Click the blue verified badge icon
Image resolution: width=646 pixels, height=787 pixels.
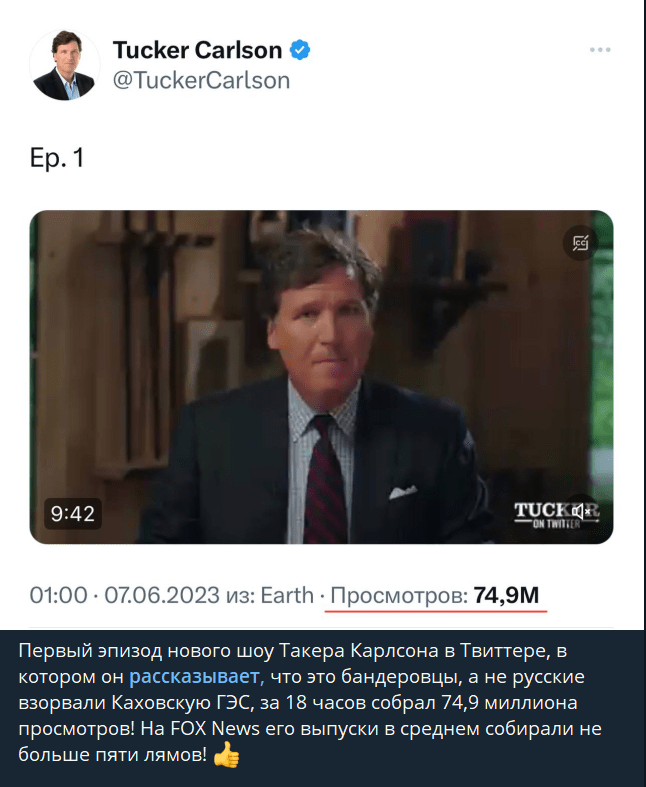pyautogui.click(x=299, y=50)
